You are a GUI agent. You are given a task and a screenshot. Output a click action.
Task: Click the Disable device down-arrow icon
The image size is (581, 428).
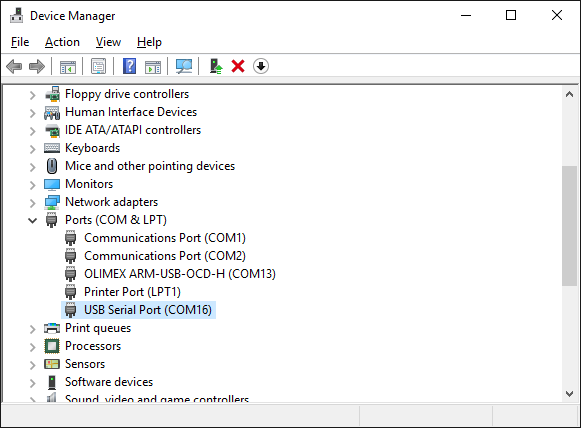click(x=261, y=66)
